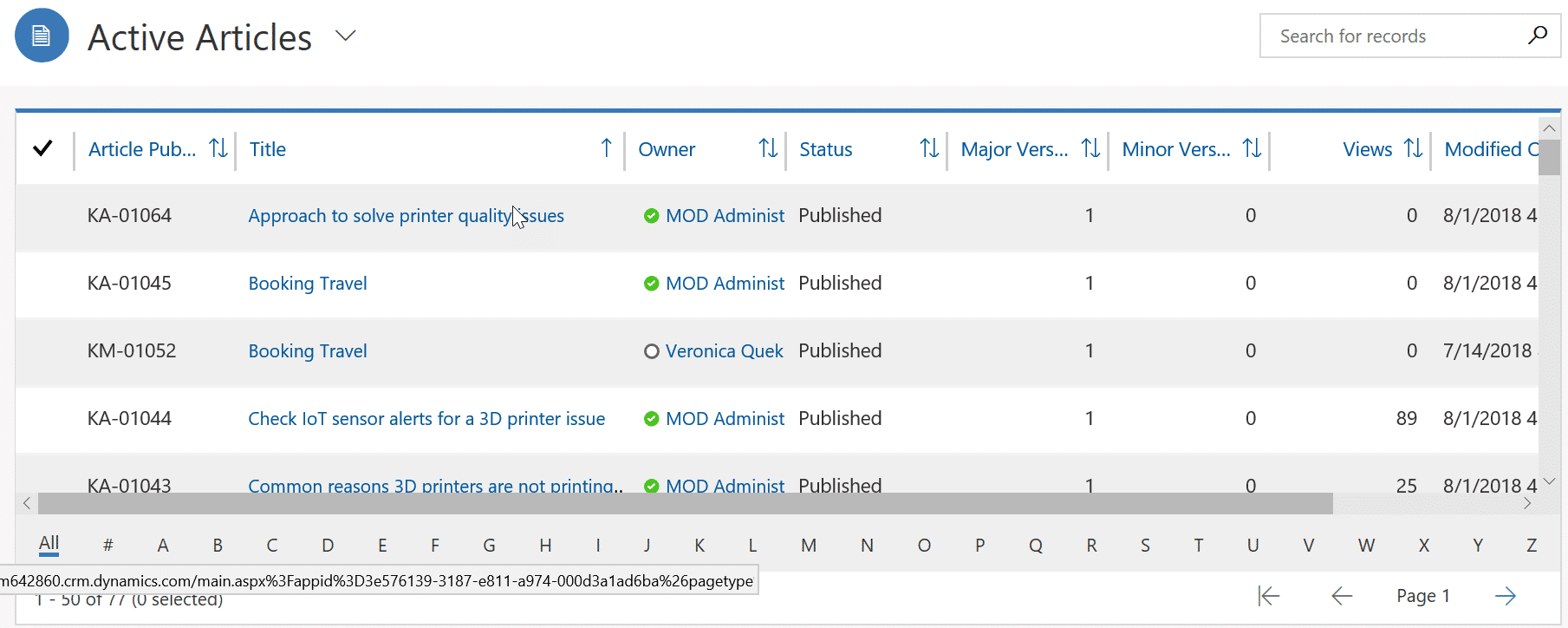
Task: Sort by Article Public Number column arrows
Action: pyautogui.click(x=218, y=149)
